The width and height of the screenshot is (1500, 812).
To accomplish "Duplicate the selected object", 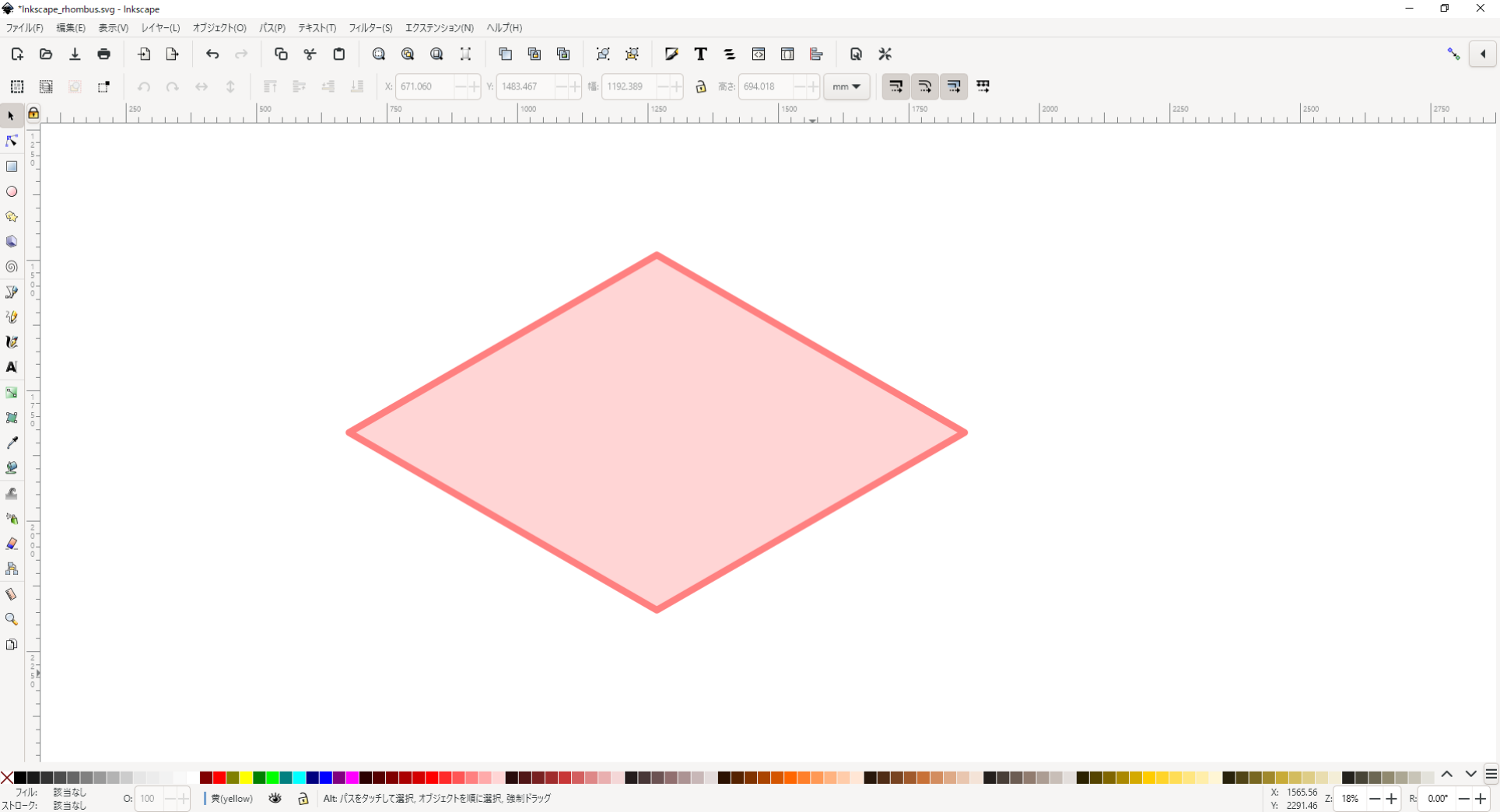I will point(505,54).
